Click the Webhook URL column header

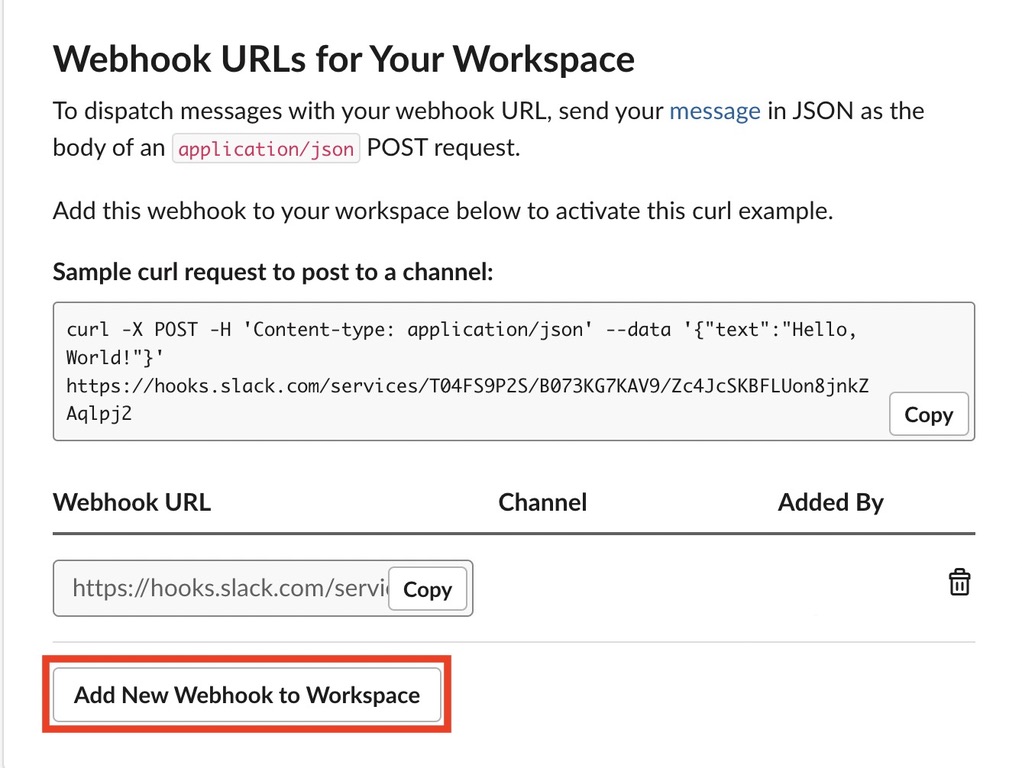coord(132,502)
